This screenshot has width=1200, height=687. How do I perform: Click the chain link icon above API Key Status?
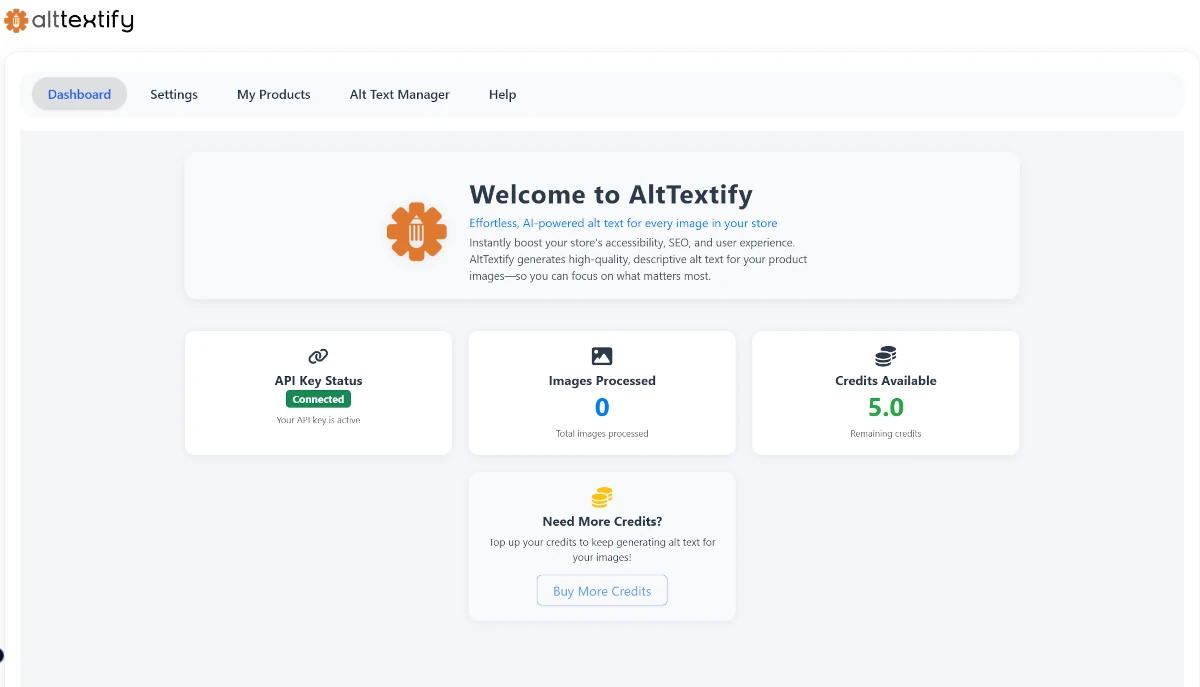pos(318,355)
